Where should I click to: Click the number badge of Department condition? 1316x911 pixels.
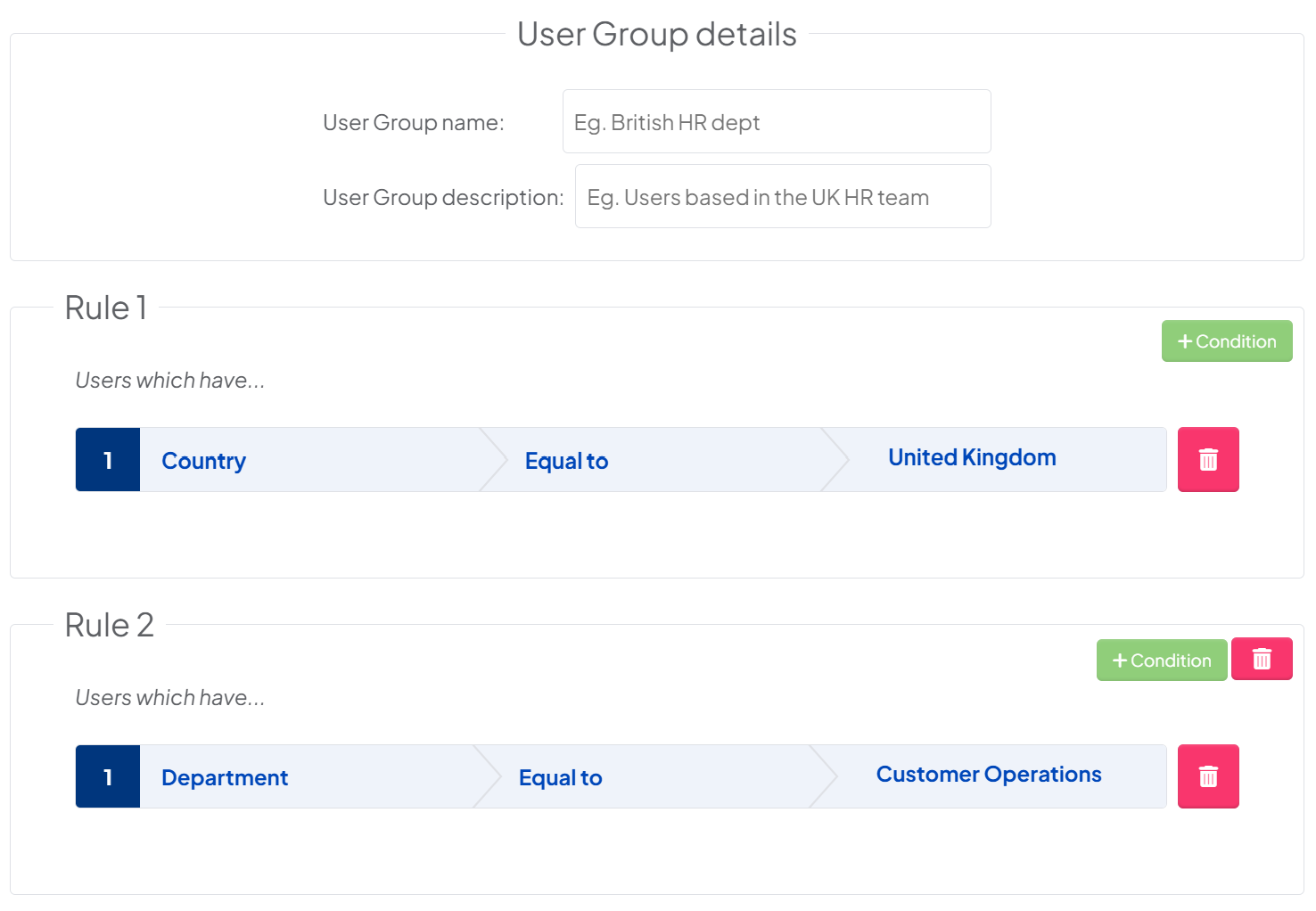click(x=108, y=777)
